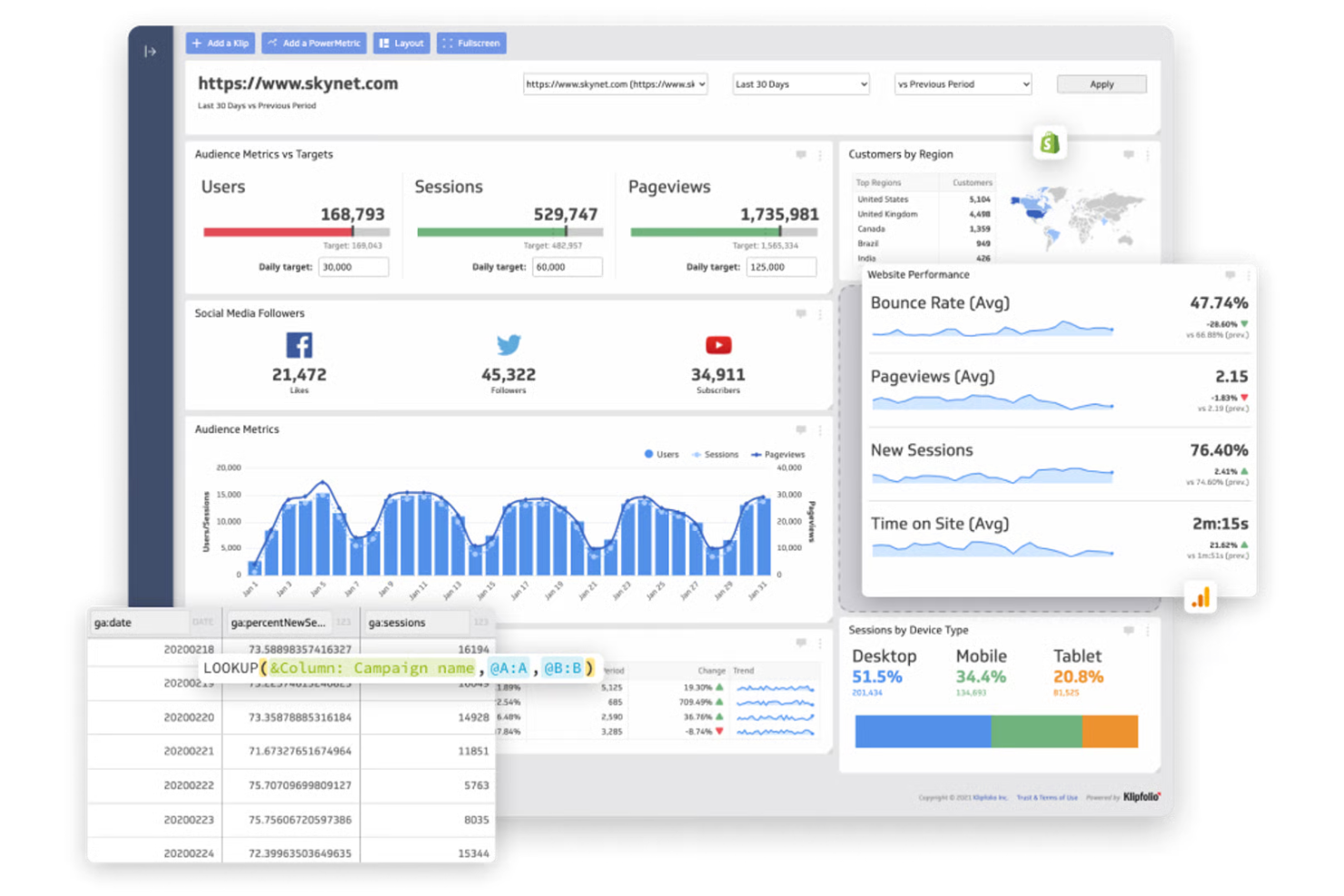Click the Apply button

(1101, 84)
